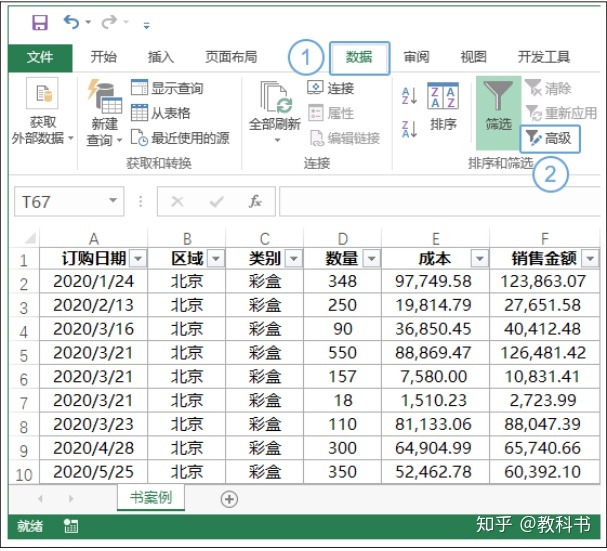The image size is (607, 551).
Task: Click the formula bar confirm checkmark icon
Action: click(x=216, y=201)
